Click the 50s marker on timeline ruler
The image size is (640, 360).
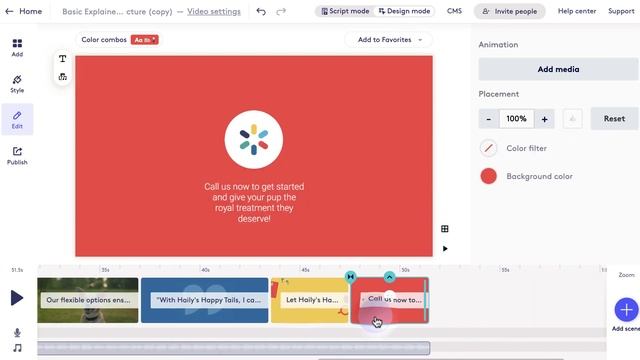(x=405, y=270)
